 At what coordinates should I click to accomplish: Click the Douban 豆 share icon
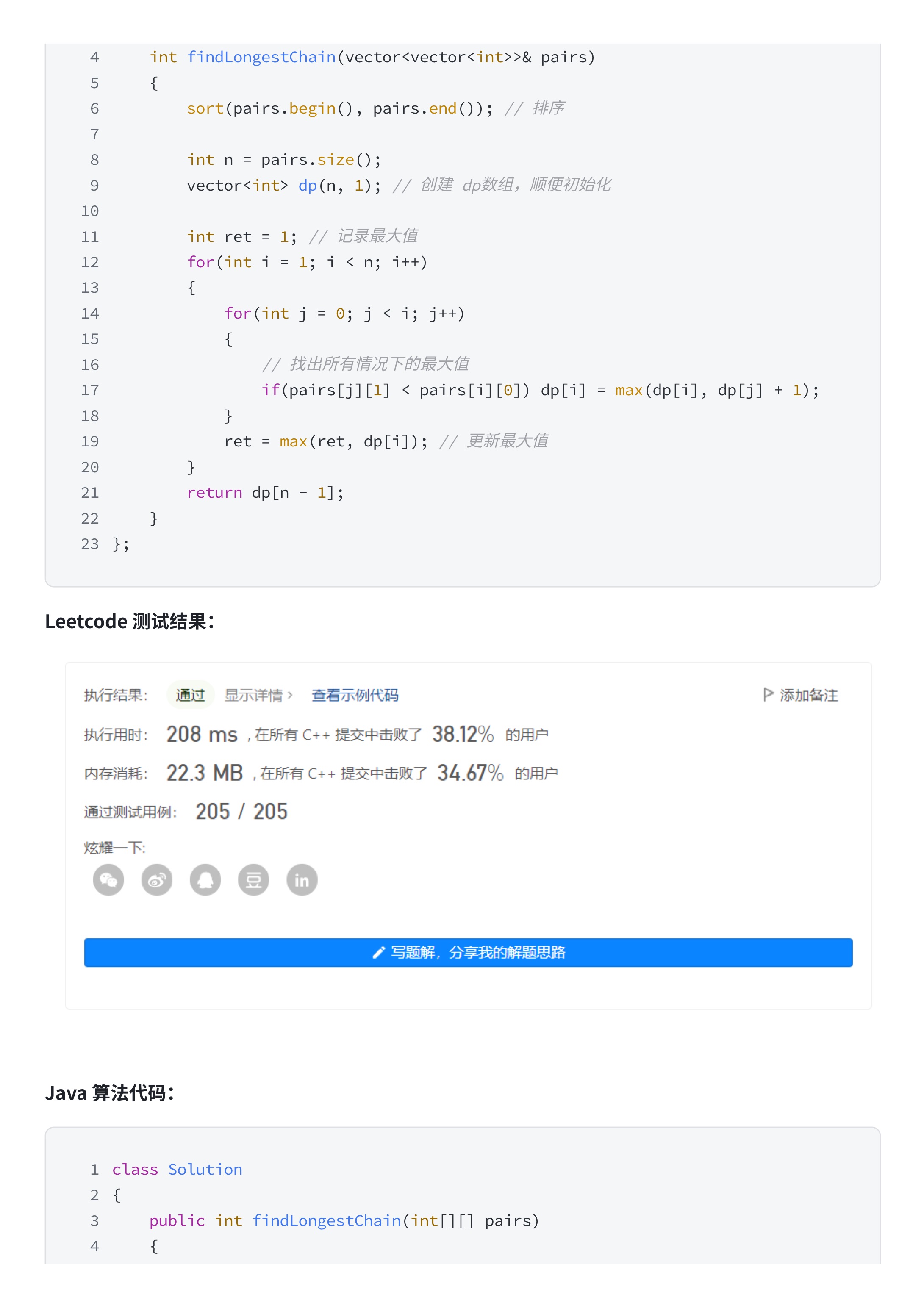point(253,880)
